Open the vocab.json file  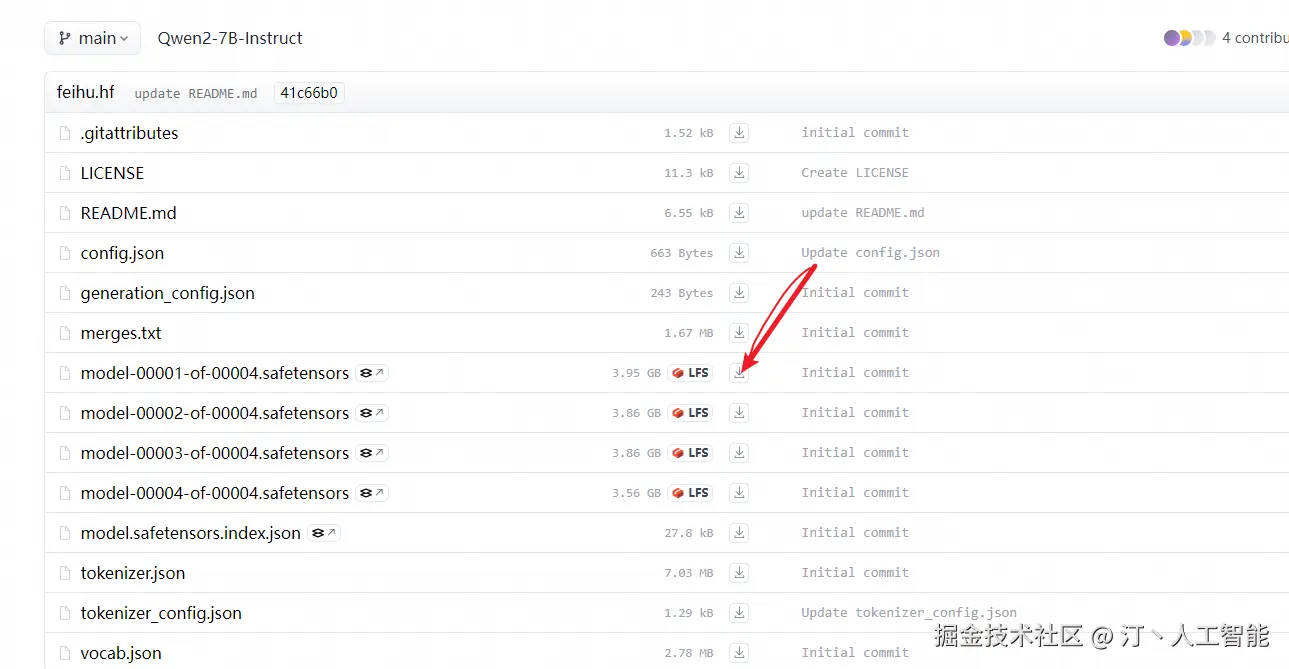tap(121, 653)
